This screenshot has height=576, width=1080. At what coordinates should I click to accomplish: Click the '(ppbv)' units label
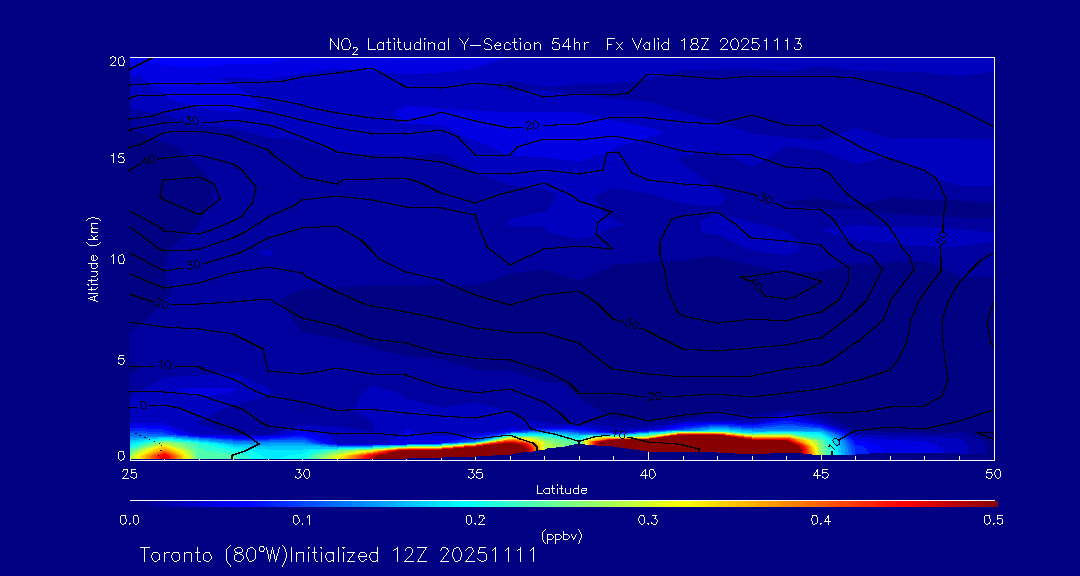click(x=561, y=536)
